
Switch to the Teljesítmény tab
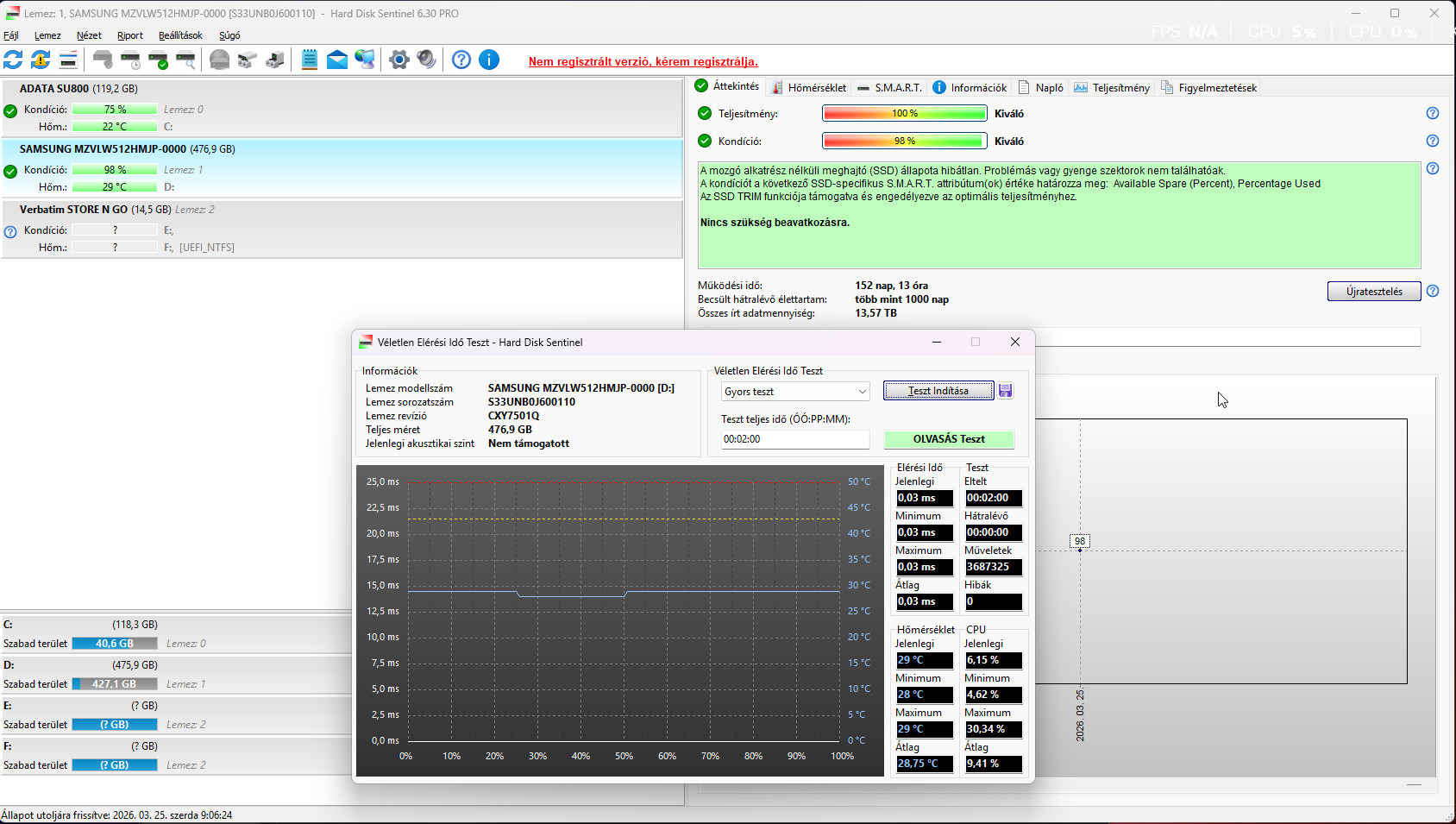1112,87
